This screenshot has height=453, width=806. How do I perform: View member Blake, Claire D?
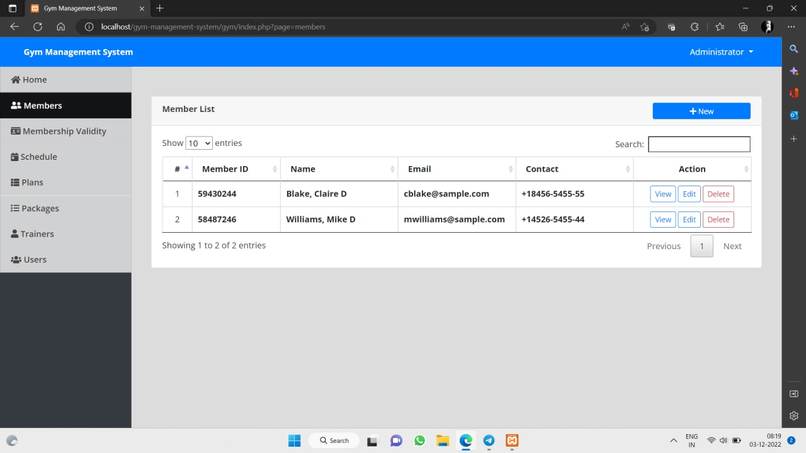(663, 194)
